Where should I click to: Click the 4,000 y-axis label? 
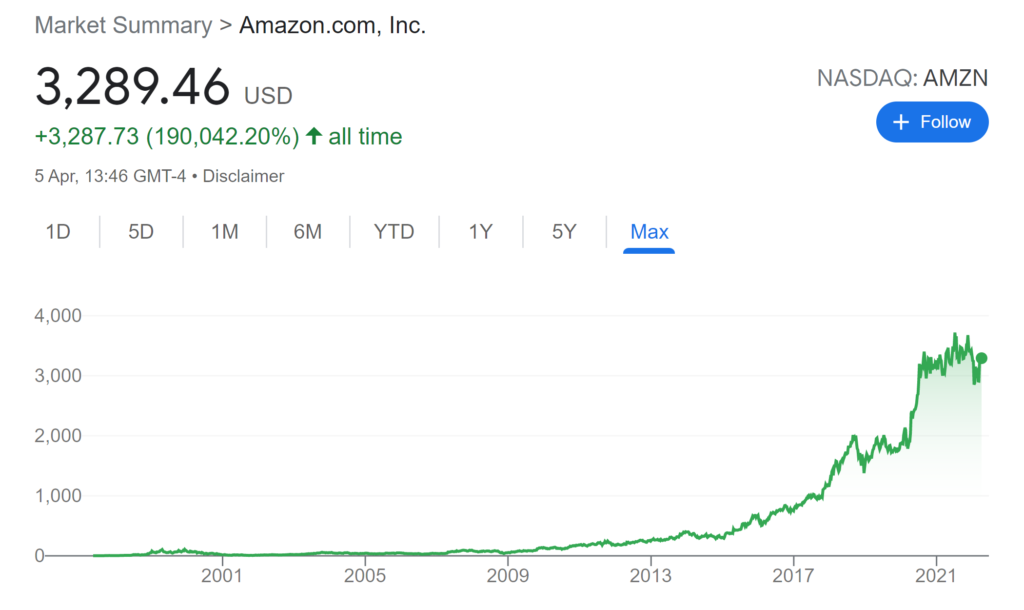[58, 315]
